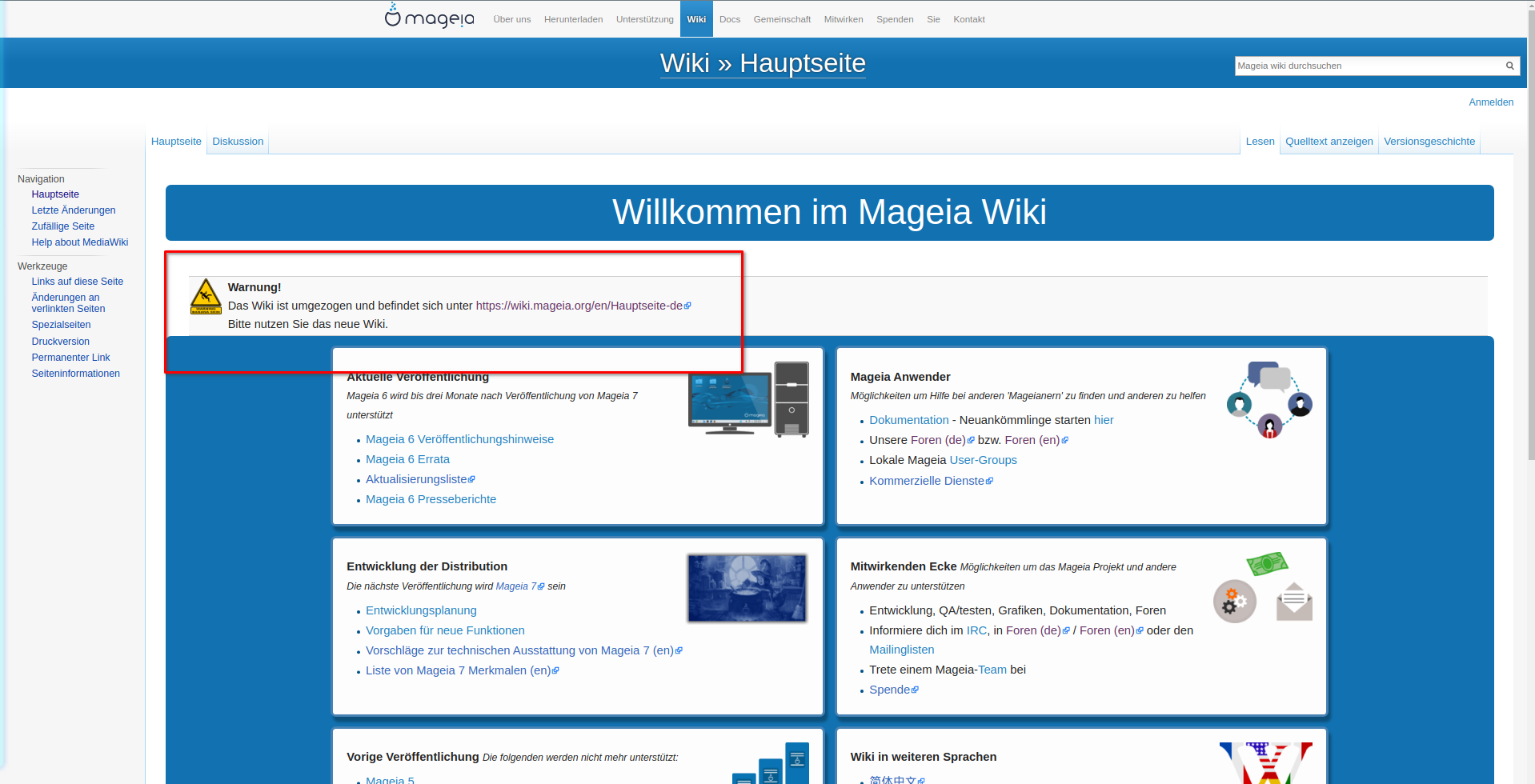Open Zufällige Seite in the sidebar
1535x784 pixels.
(63, 226)
